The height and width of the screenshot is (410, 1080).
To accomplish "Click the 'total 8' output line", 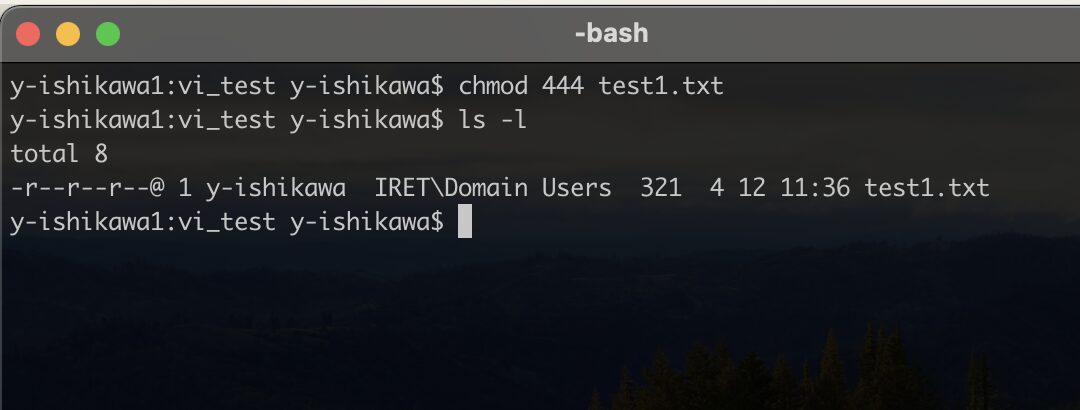I will 59,154.
